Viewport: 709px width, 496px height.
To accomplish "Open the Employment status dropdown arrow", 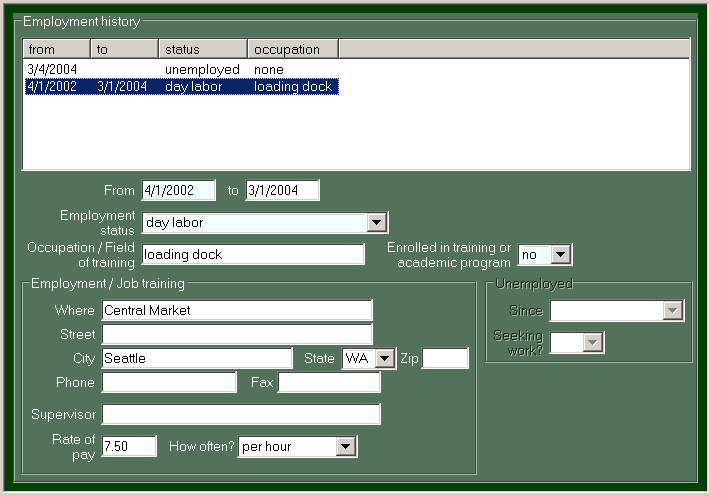I will pyautogui.click(x=377, y=222).
